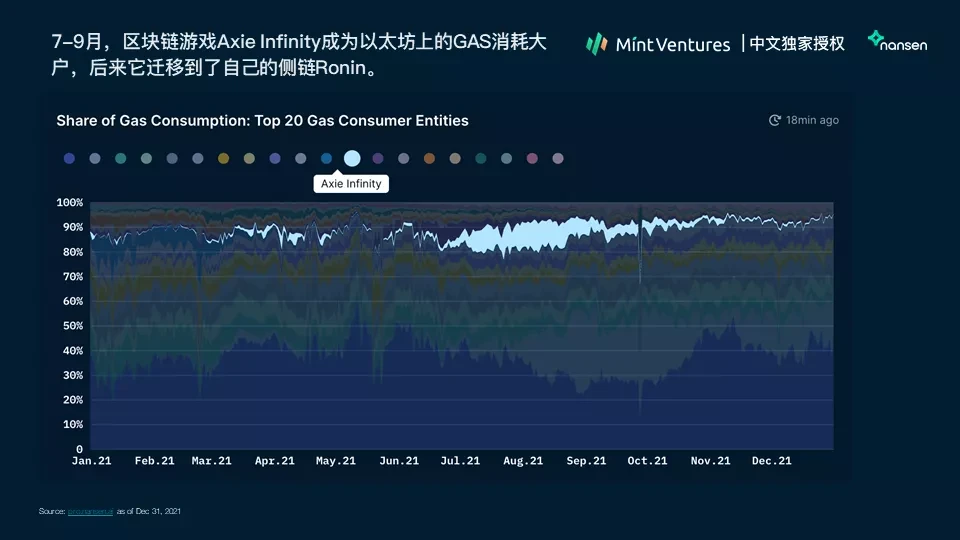Image resolution: width=960 pixels, height=540 pixels.
Task: Click the 18min ago timestamp text
Action: click(812, 120)
